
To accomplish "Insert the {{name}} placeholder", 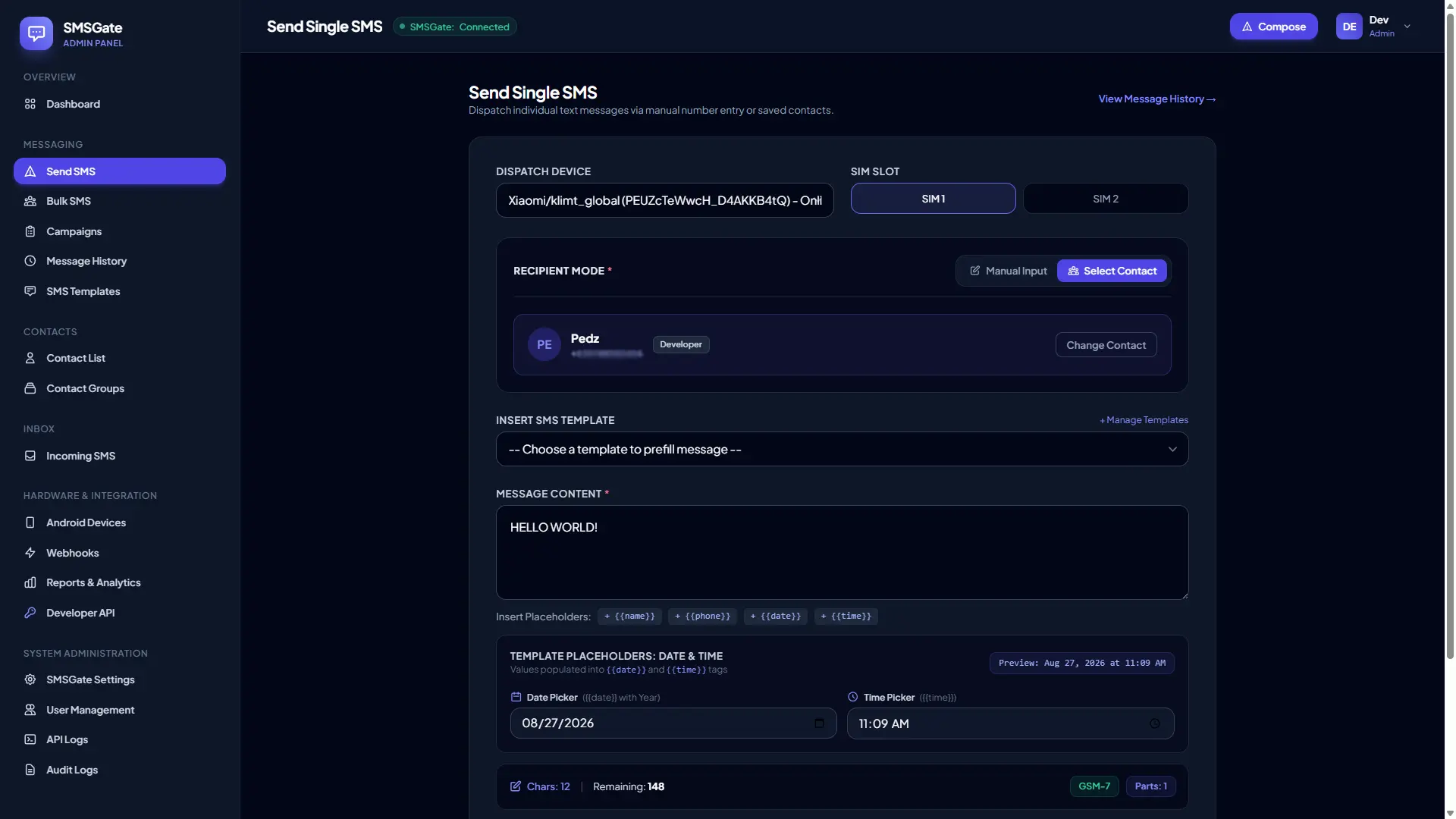I will coord(629,617).
